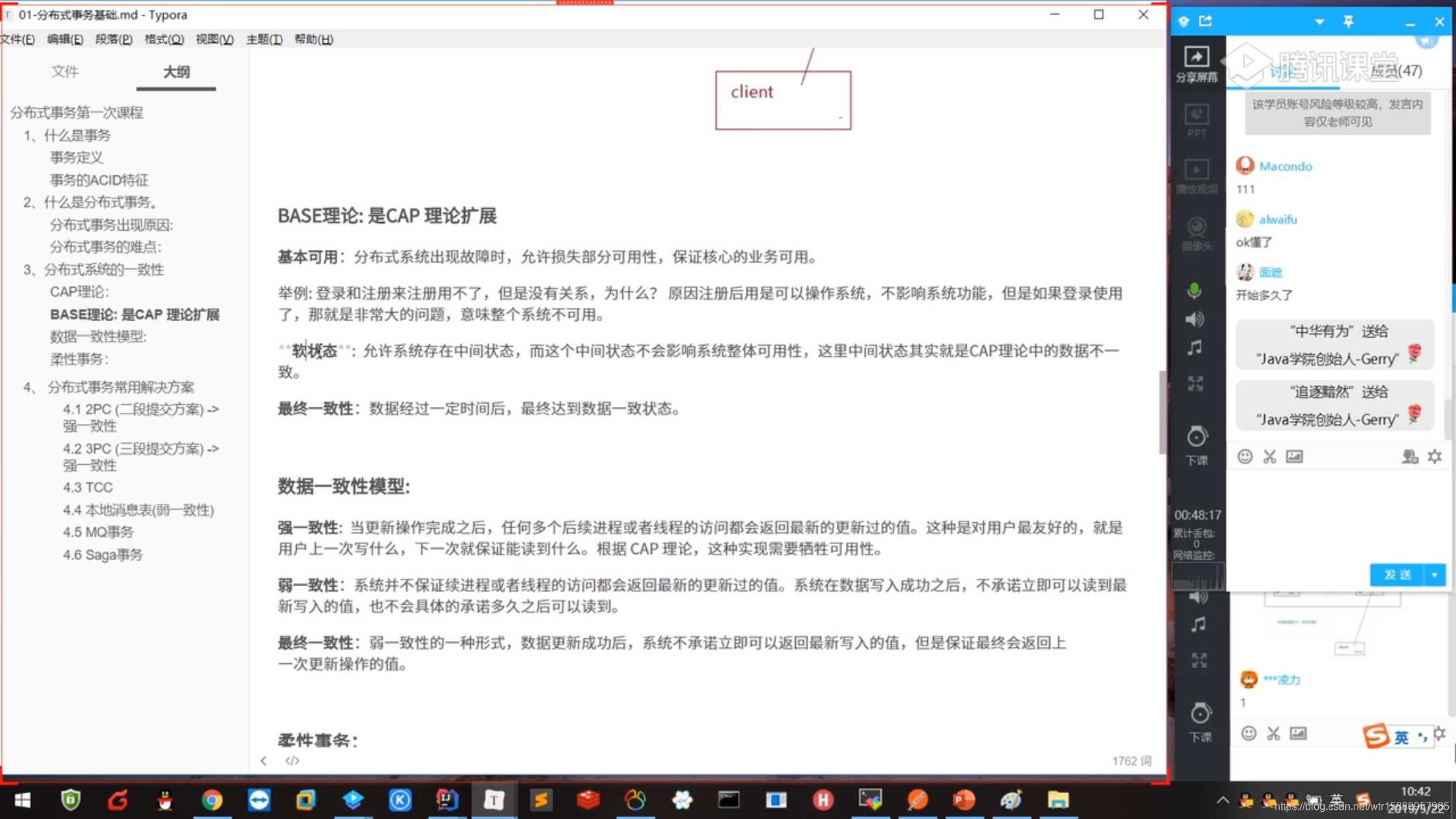This screenshot has width=1456, height=819.
Task: Click the 发送 send button
Action: 1397,575
